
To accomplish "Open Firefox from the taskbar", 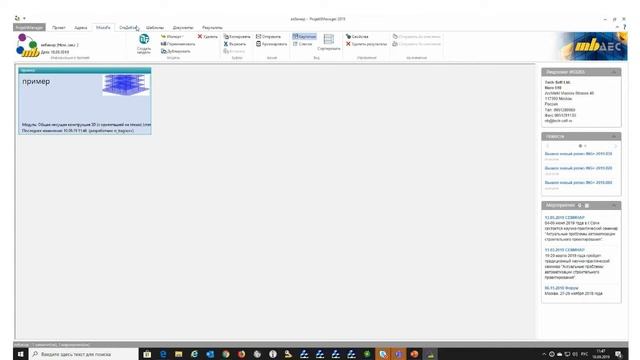I will click(x=241, y=354).
